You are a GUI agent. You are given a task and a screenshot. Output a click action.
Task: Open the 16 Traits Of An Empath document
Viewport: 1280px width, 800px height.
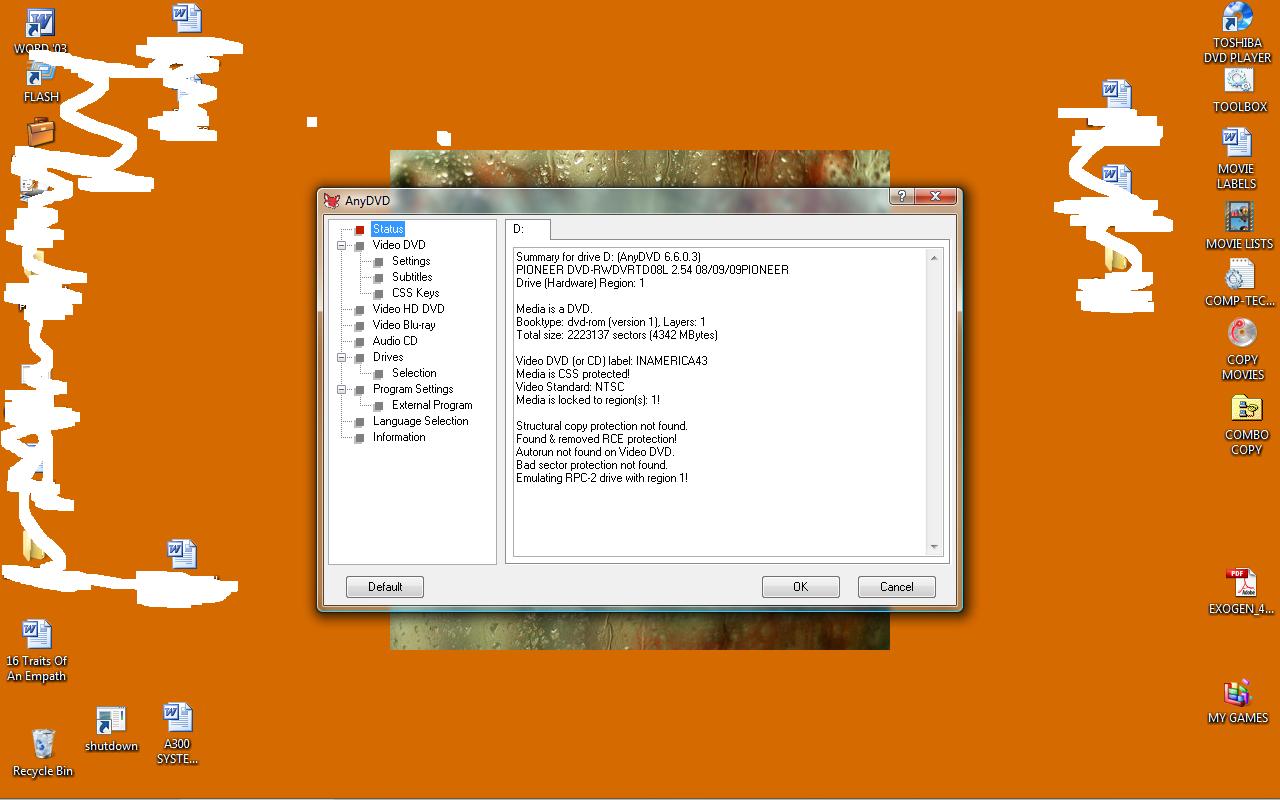click(x=37, y=651)
